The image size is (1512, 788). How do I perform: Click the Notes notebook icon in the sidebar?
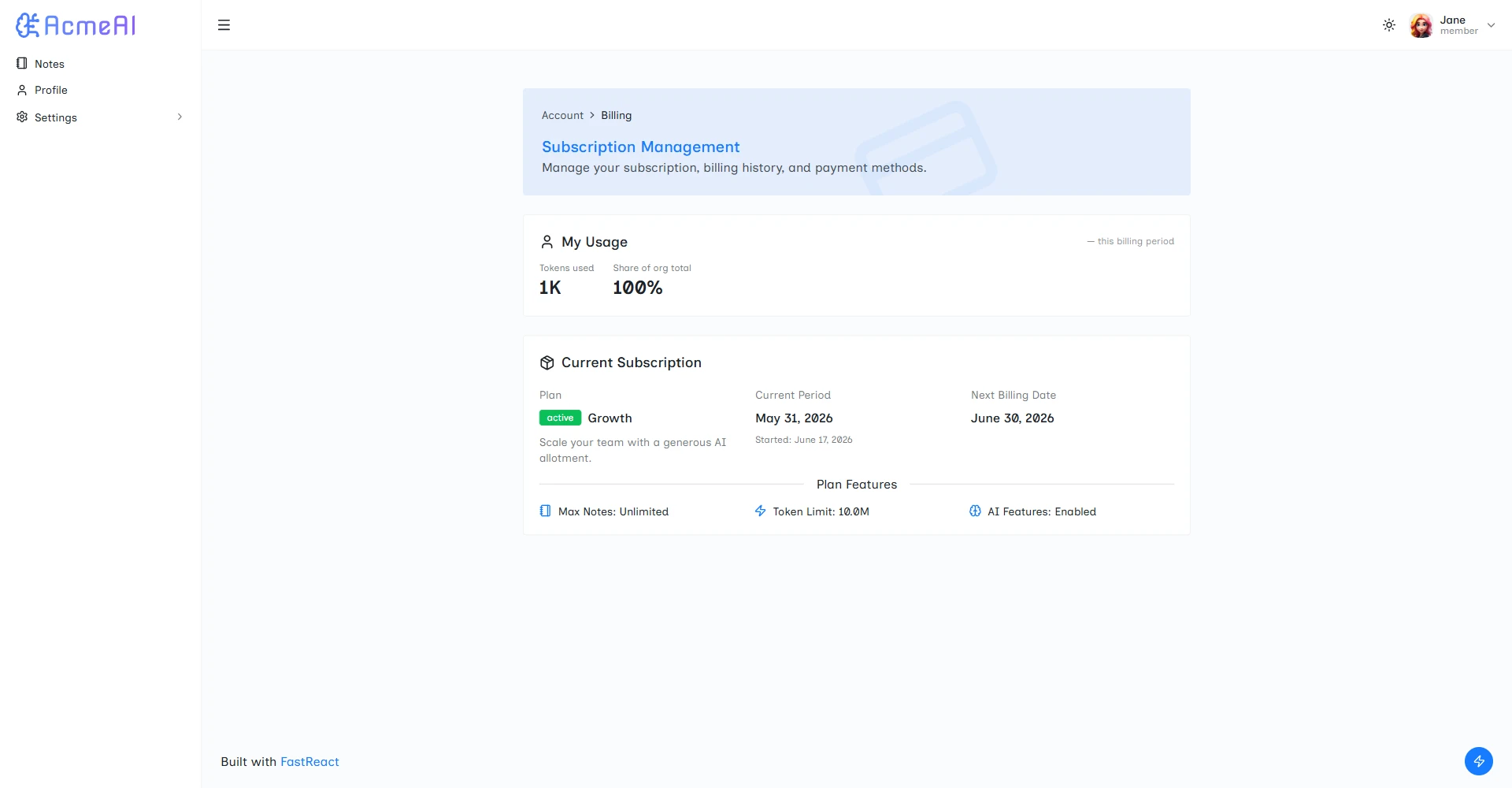[22, 63]
